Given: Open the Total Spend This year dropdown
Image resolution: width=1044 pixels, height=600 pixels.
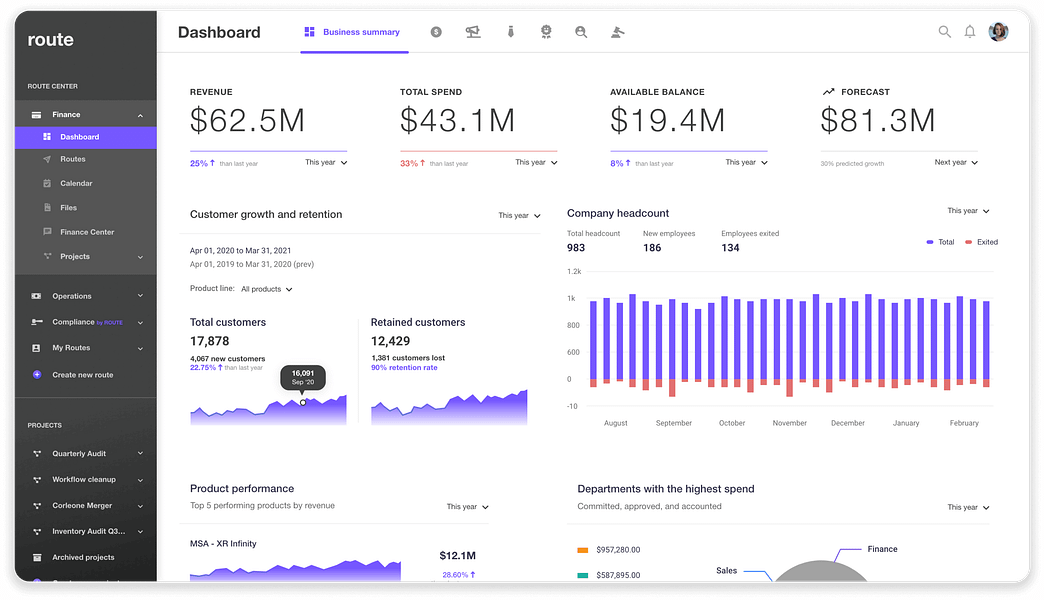Looking at the screenshot, I should click(x=536, y=162).
